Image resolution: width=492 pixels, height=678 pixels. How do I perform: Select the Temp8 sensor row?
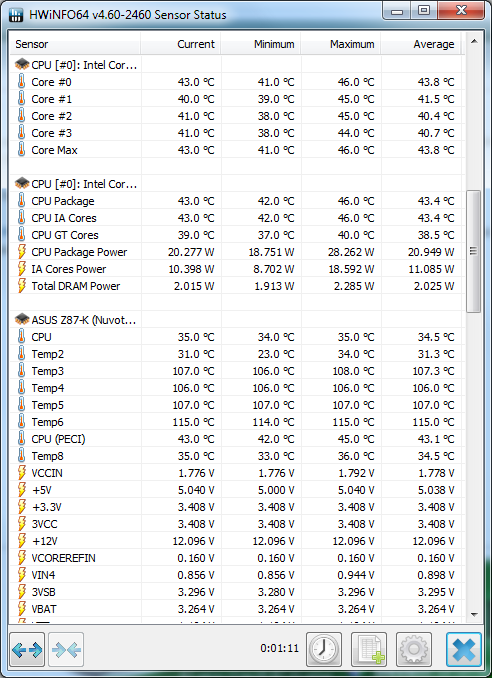click(x=236, y=456)
